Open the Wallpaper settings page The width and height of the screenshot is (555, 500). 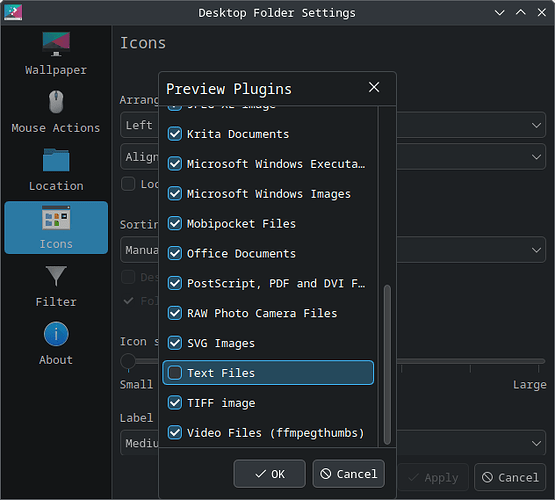[56, 54]
